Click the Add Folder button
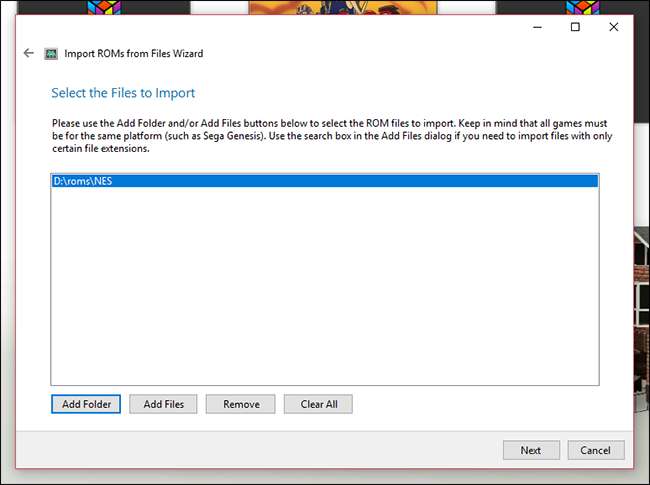 tap(86, 404)
